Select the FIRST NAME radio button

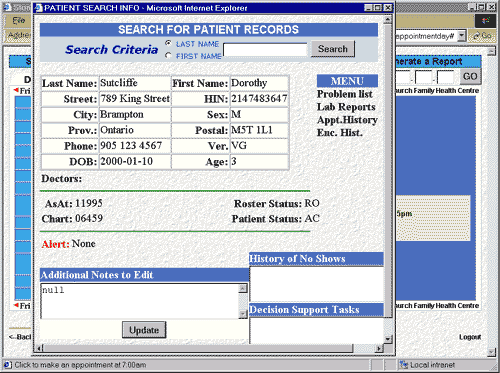pyautogui.click(x=169, y=55)
